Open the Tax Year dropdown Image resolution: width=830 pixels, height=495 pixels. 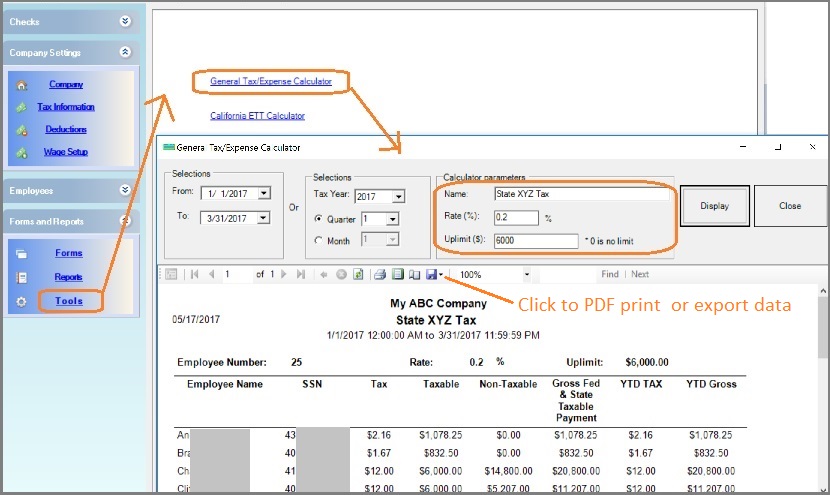click(398, 197)
